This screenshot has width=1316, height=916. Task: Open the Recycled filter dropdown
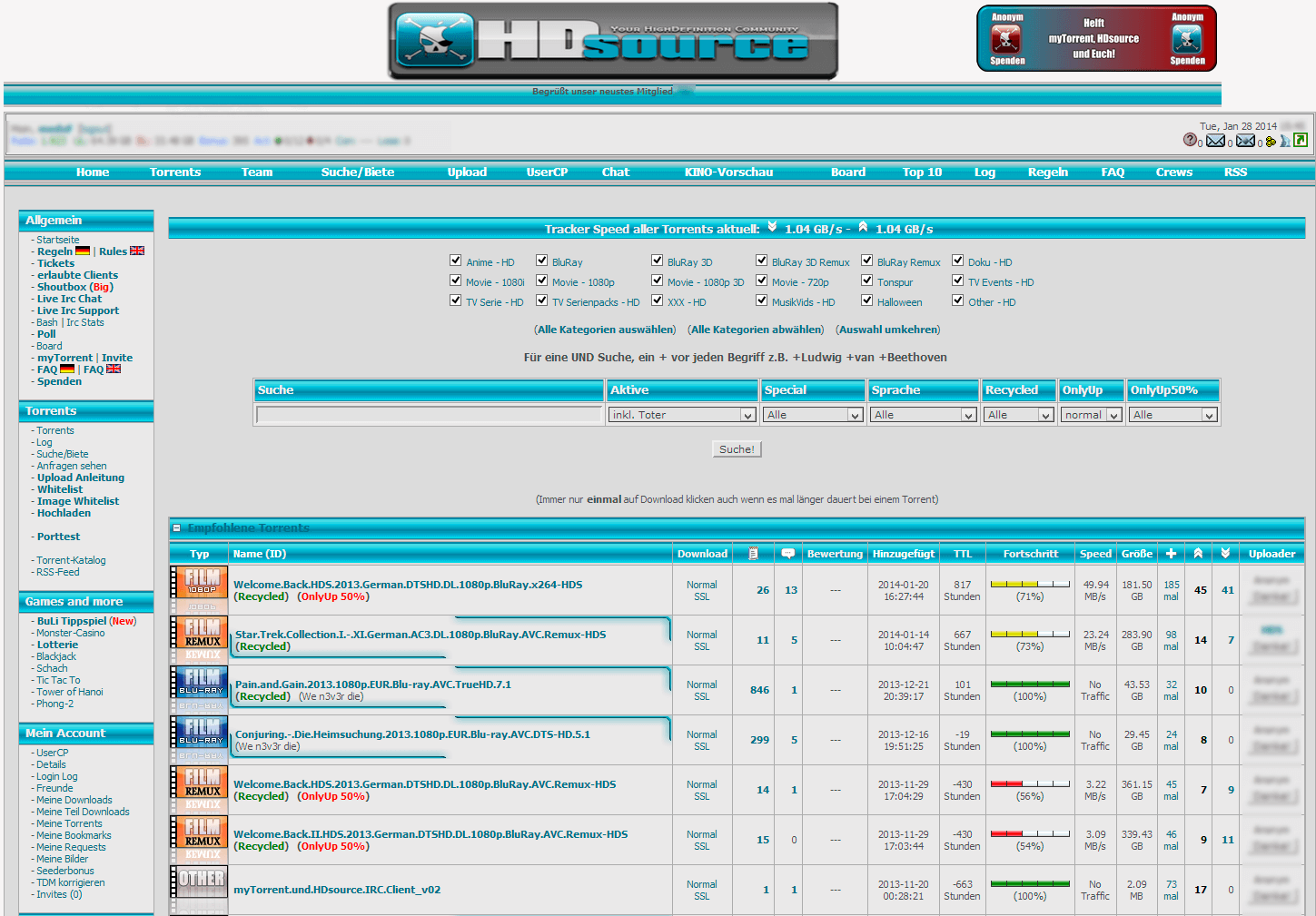1019,415
